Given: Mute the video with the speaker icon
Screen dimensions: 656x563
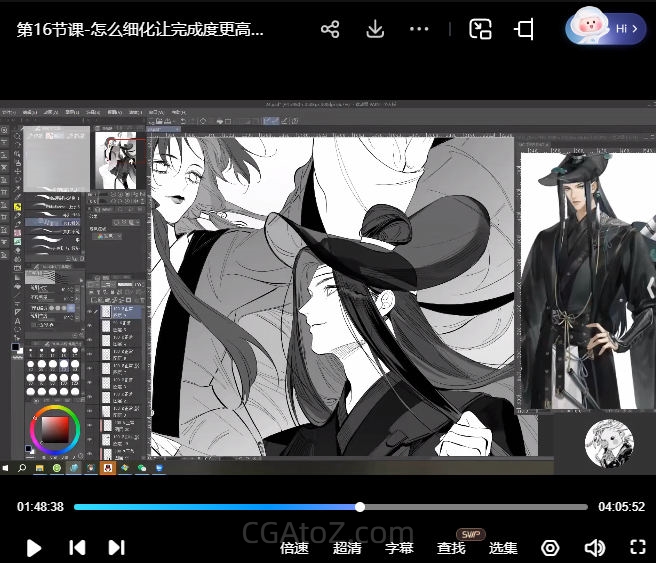Looking at the screenshot, I should (594, 548).
